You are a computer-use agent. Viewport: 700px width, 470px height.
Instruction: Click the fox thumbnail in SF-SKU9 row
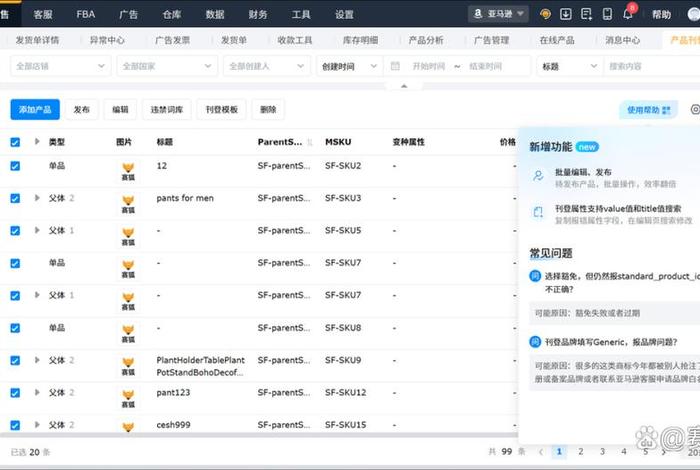click(x=128, y=366)
